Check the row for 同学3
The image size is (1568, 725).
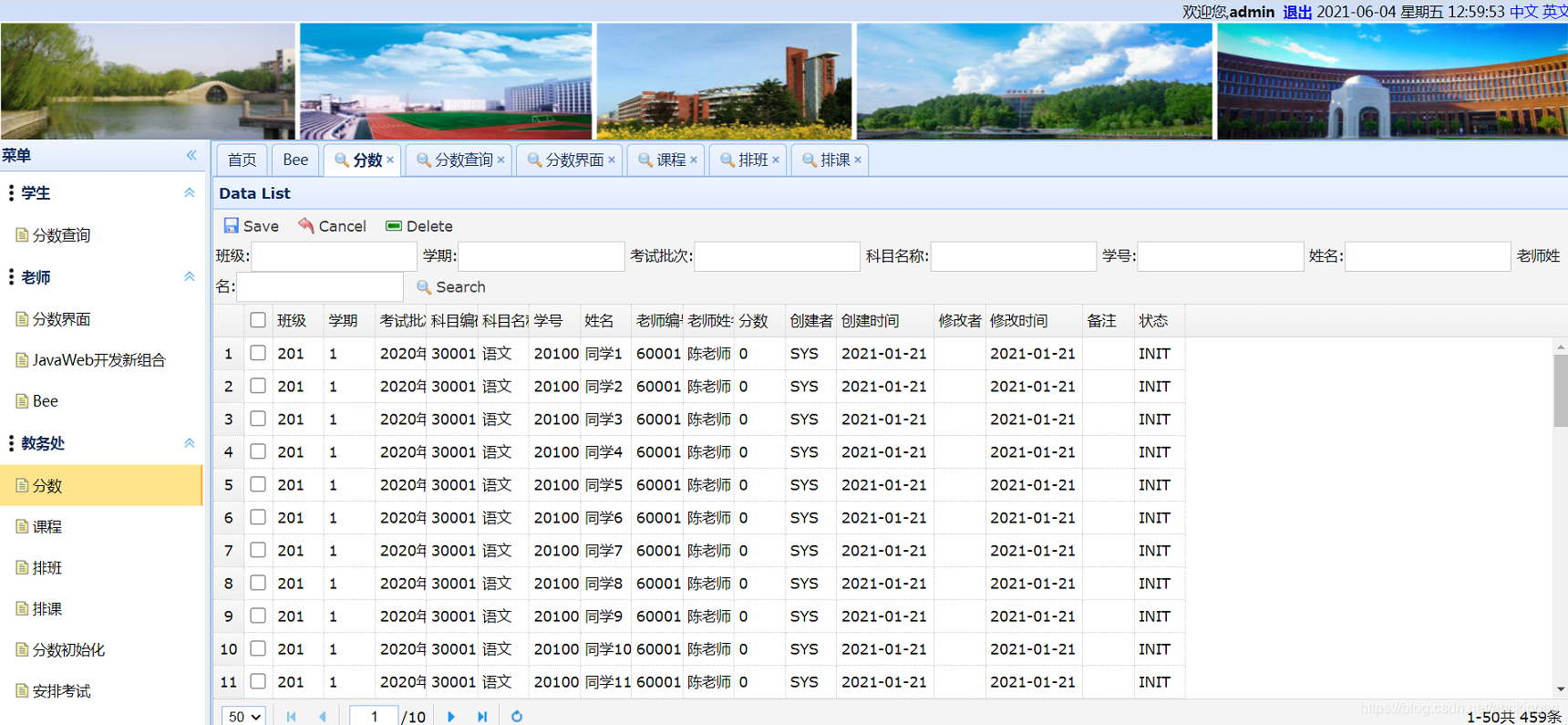258,419
